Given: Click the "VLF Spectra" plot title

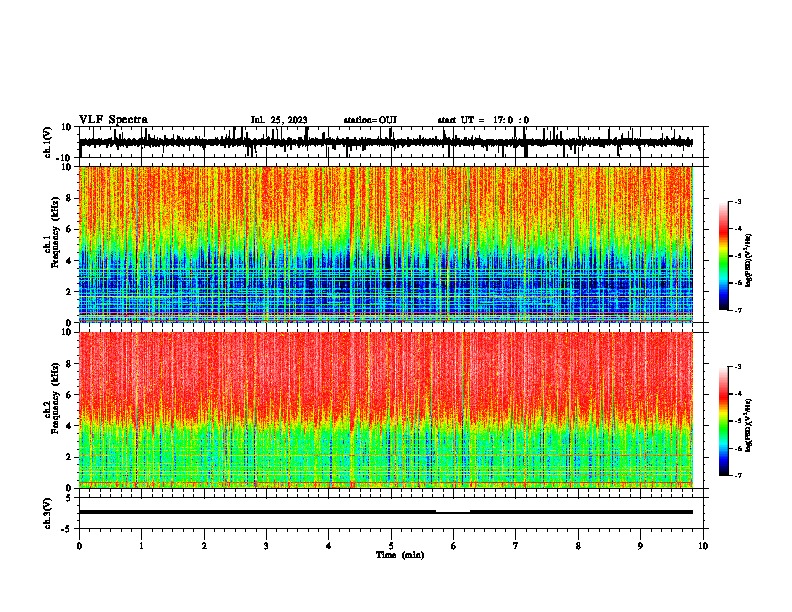Looking at the screenshot, I should (x=113, y=120).
